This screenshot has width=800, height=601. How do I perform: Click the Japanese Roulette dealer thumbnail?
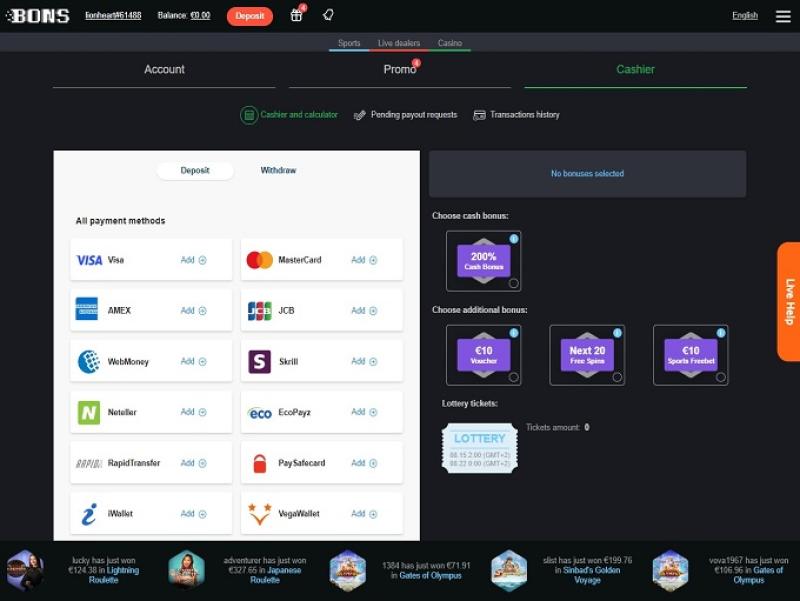pyautogui.click(x=186, y=570)
